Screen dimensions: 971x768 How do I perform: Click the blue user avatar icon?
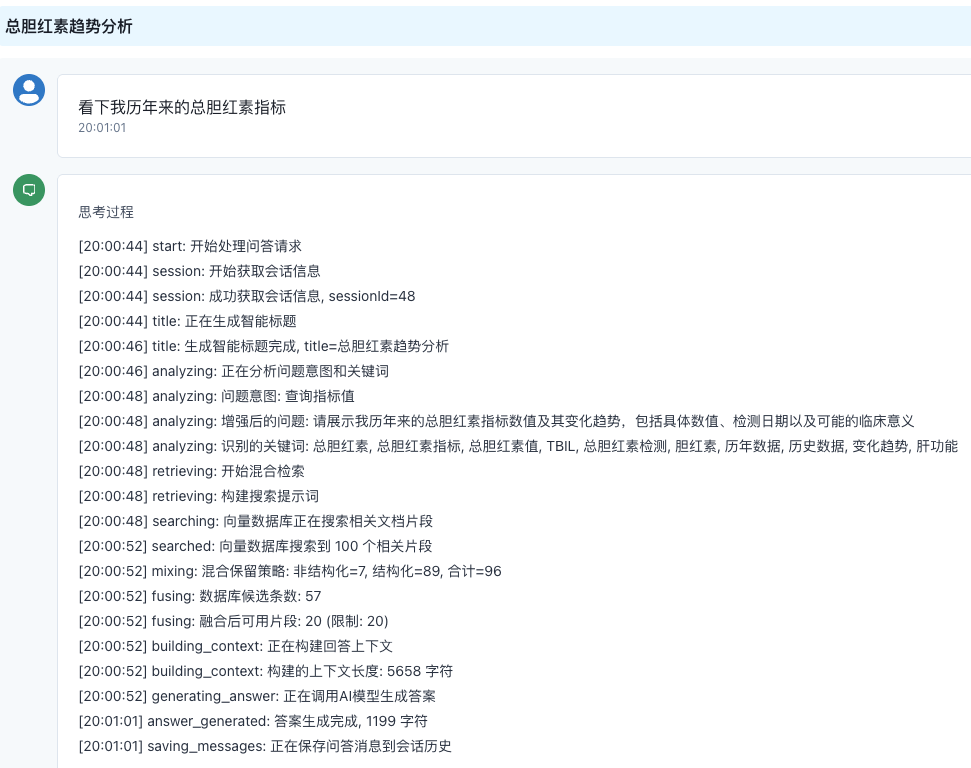[29, 90]
